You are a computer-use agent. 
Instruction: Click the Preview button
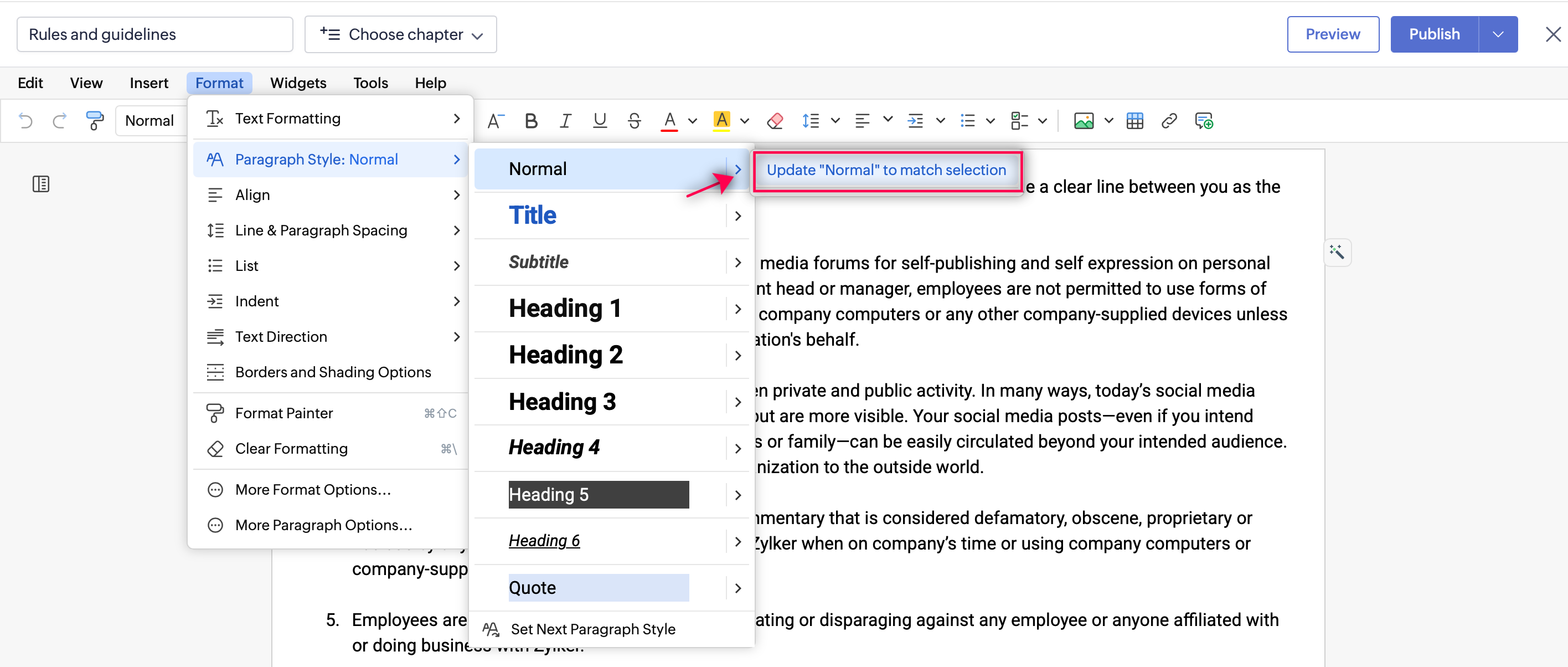click(1333, 35)
